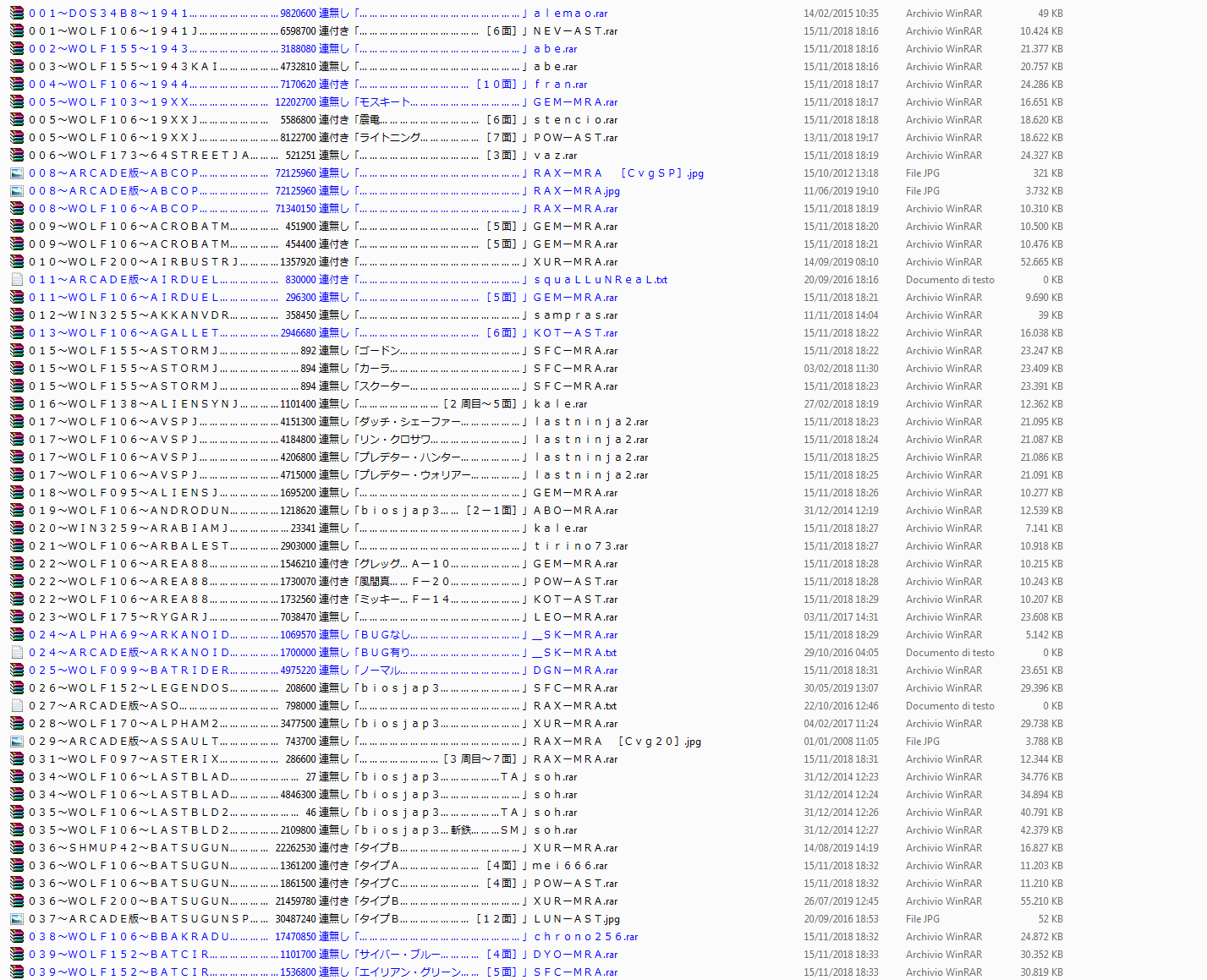Select file name 003~WOLF155~1943KAI abe.rar

pyautogui.click(x=303, y=67)
